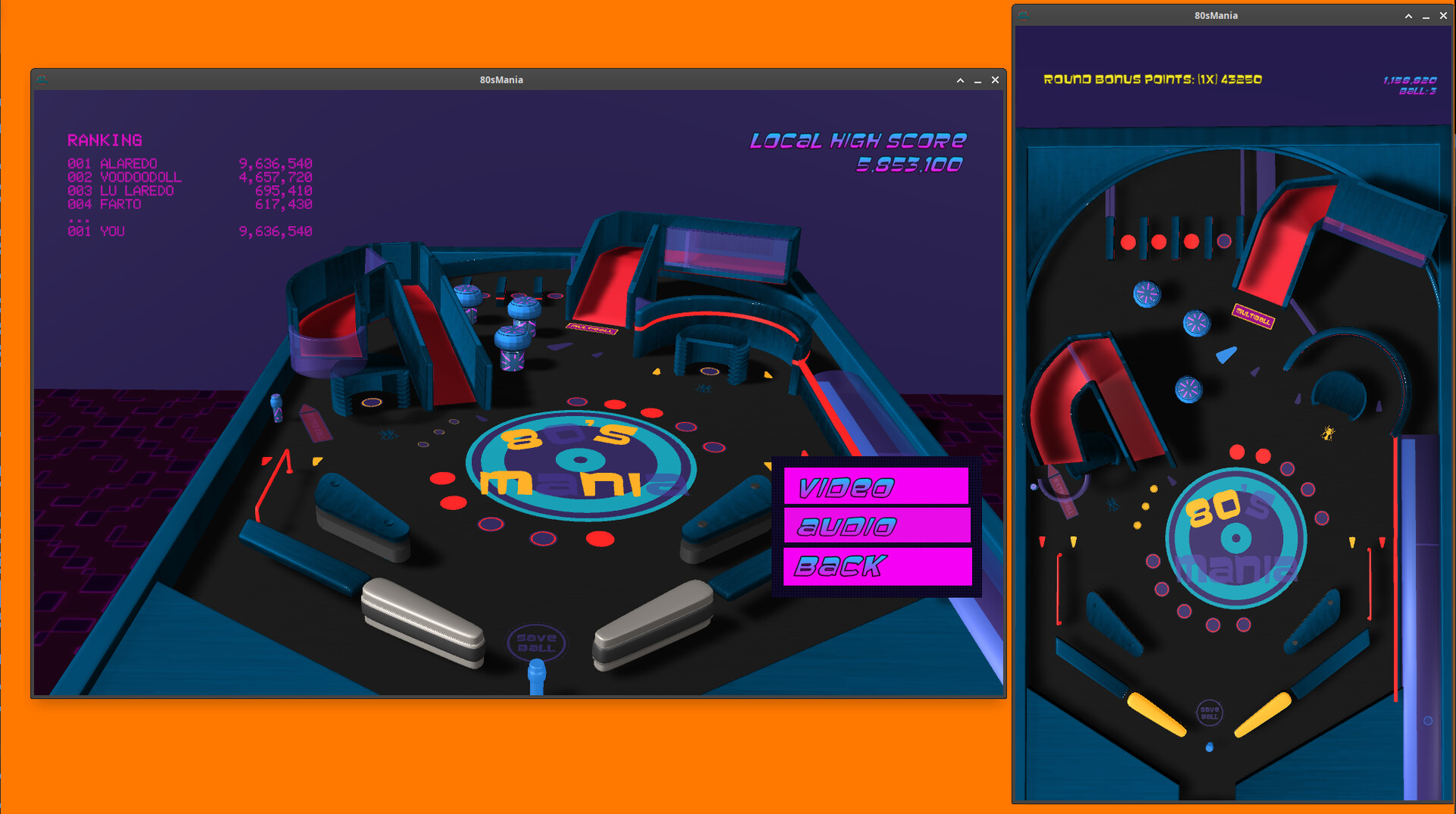Click the plunger ball below the flippers

[x=536, y=671]
